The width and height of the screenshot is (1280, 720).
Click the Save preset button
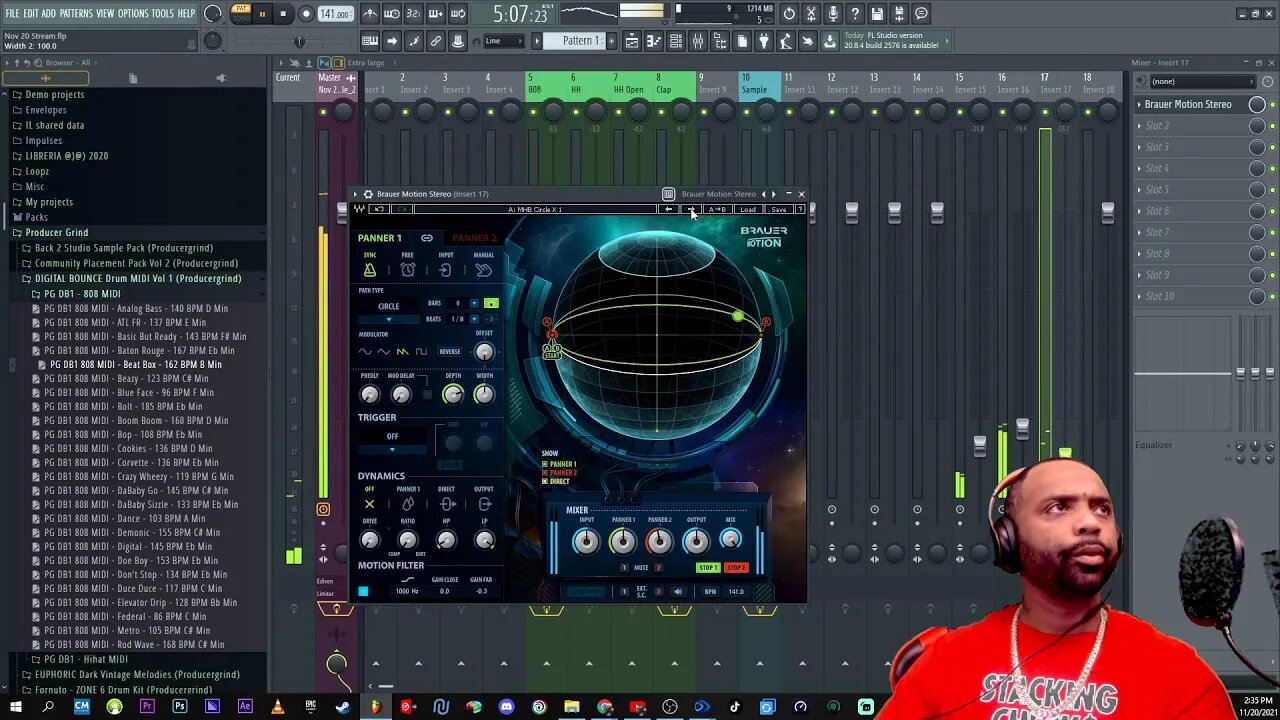(778, 209)
